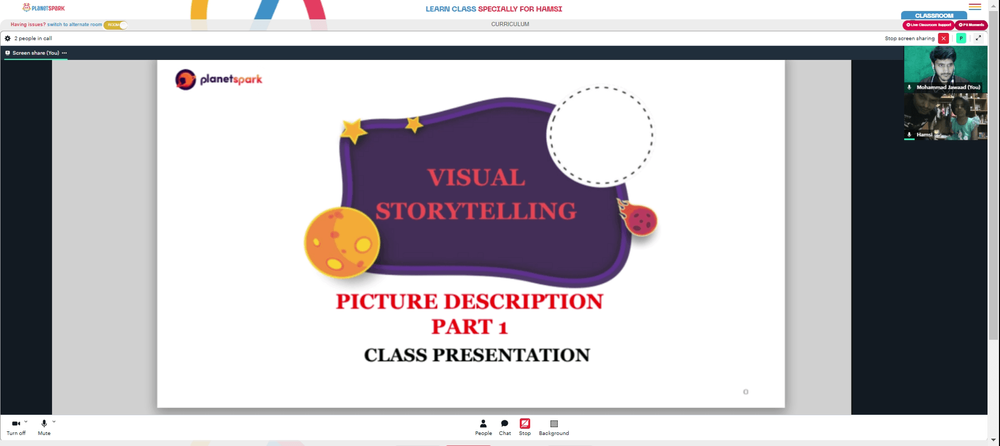Expand the microphone options arrow
The height and width of the screenshot is (446, 1000).
[54, 421]
